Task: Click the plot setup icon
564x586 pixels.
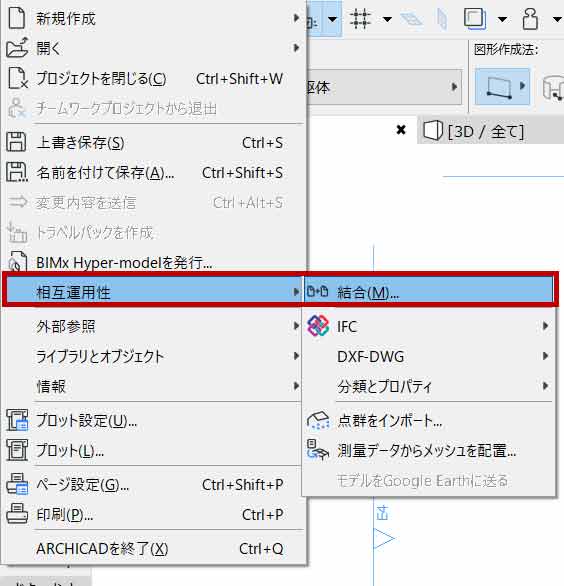Action: click(17, 420)
